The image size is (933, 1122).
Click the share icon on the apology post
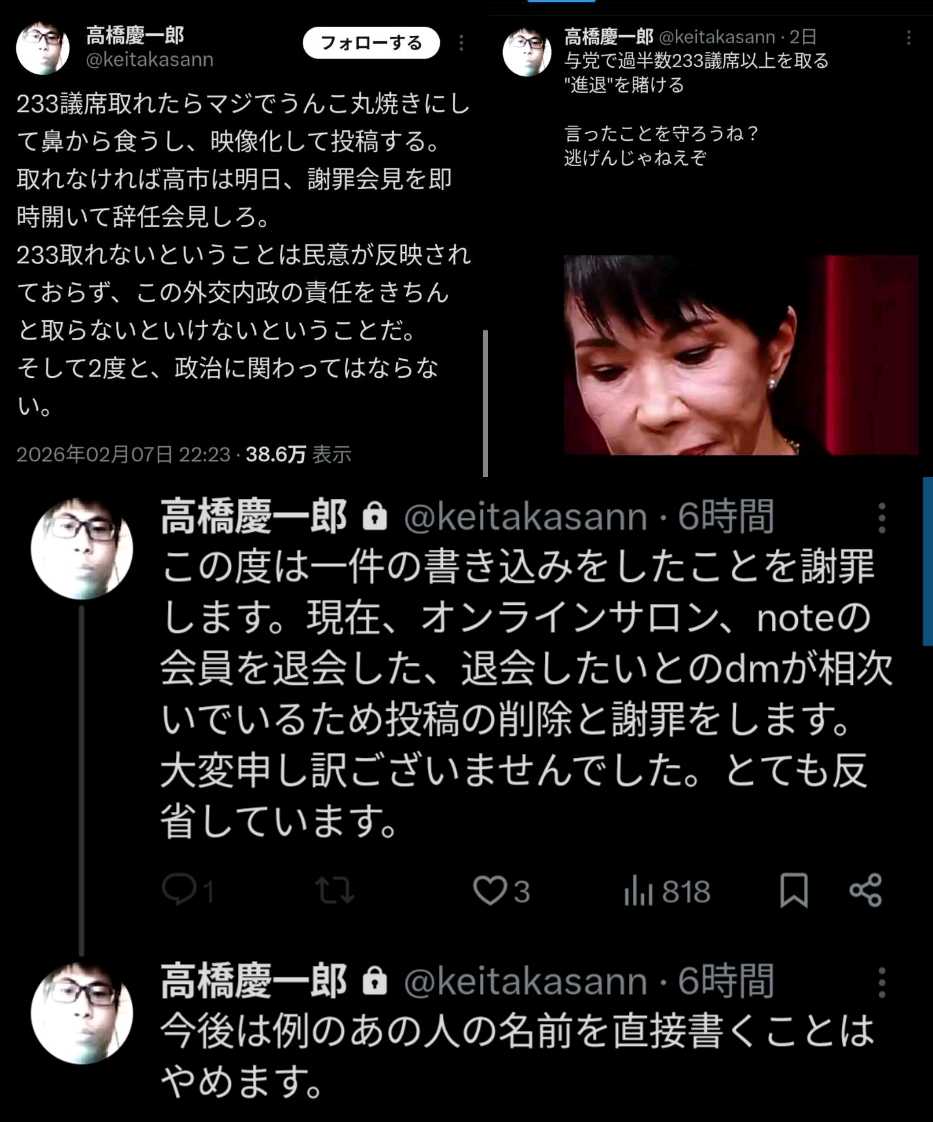866,891
